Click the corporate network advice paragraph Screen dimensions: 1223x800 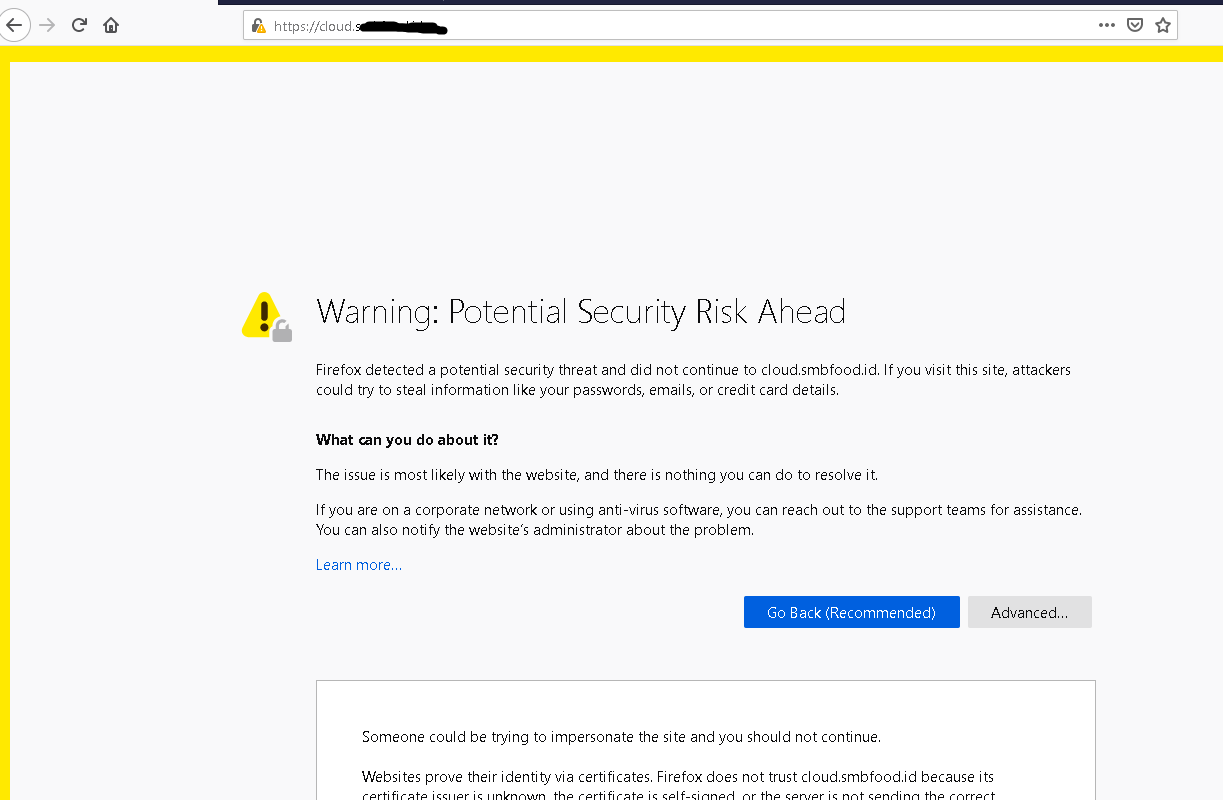pyautogui.click(x=699, y=520)
